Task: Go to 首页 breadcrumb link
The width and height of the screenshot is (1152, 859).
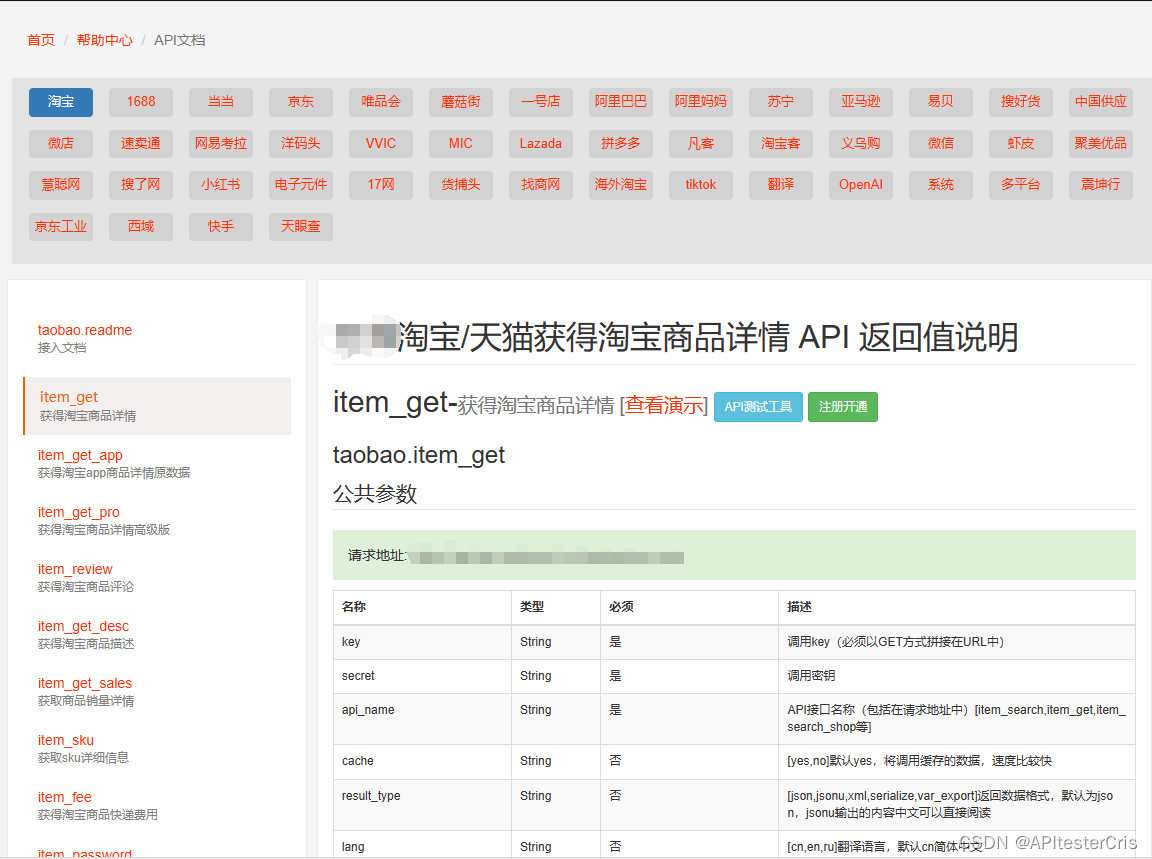Action: tap(41, 40)
